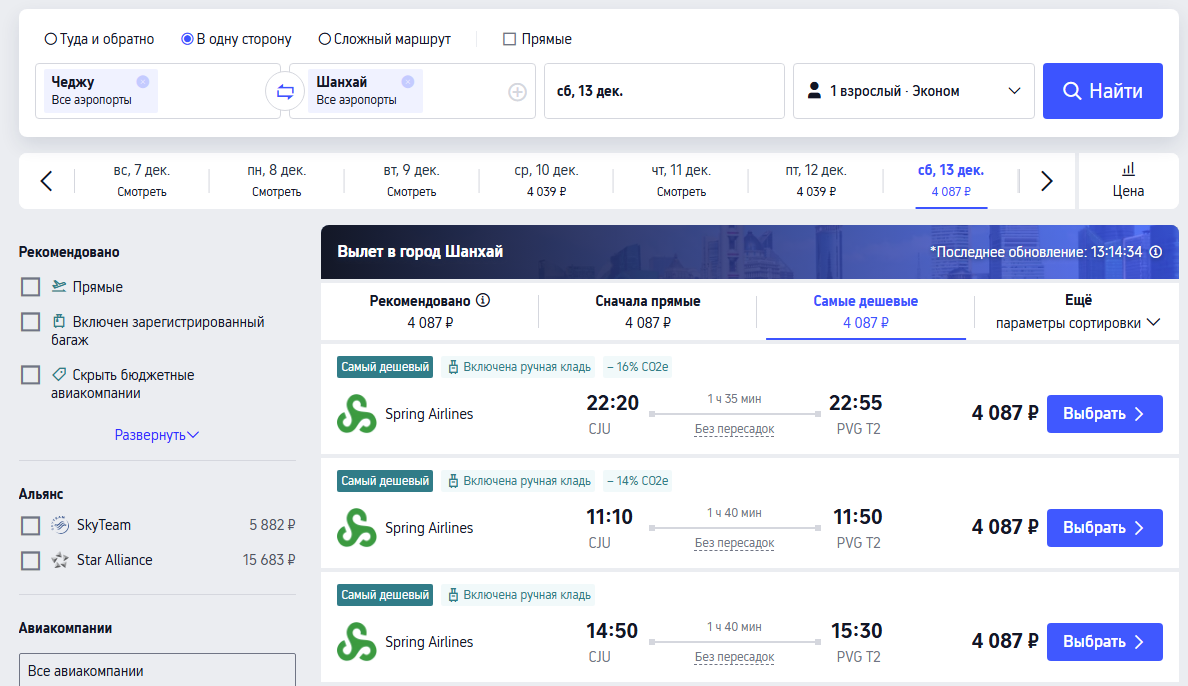This screenshot has height=686, width=1188.
Task: Select date сб, 13 дек. tab
Action: (951, 181)
